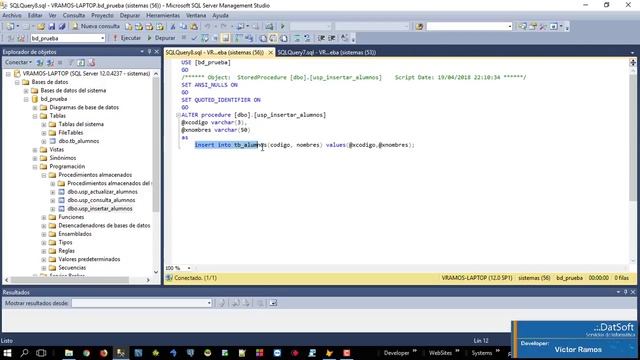
Task: Click the Save All toolbar icon
Action: point(62,27)
